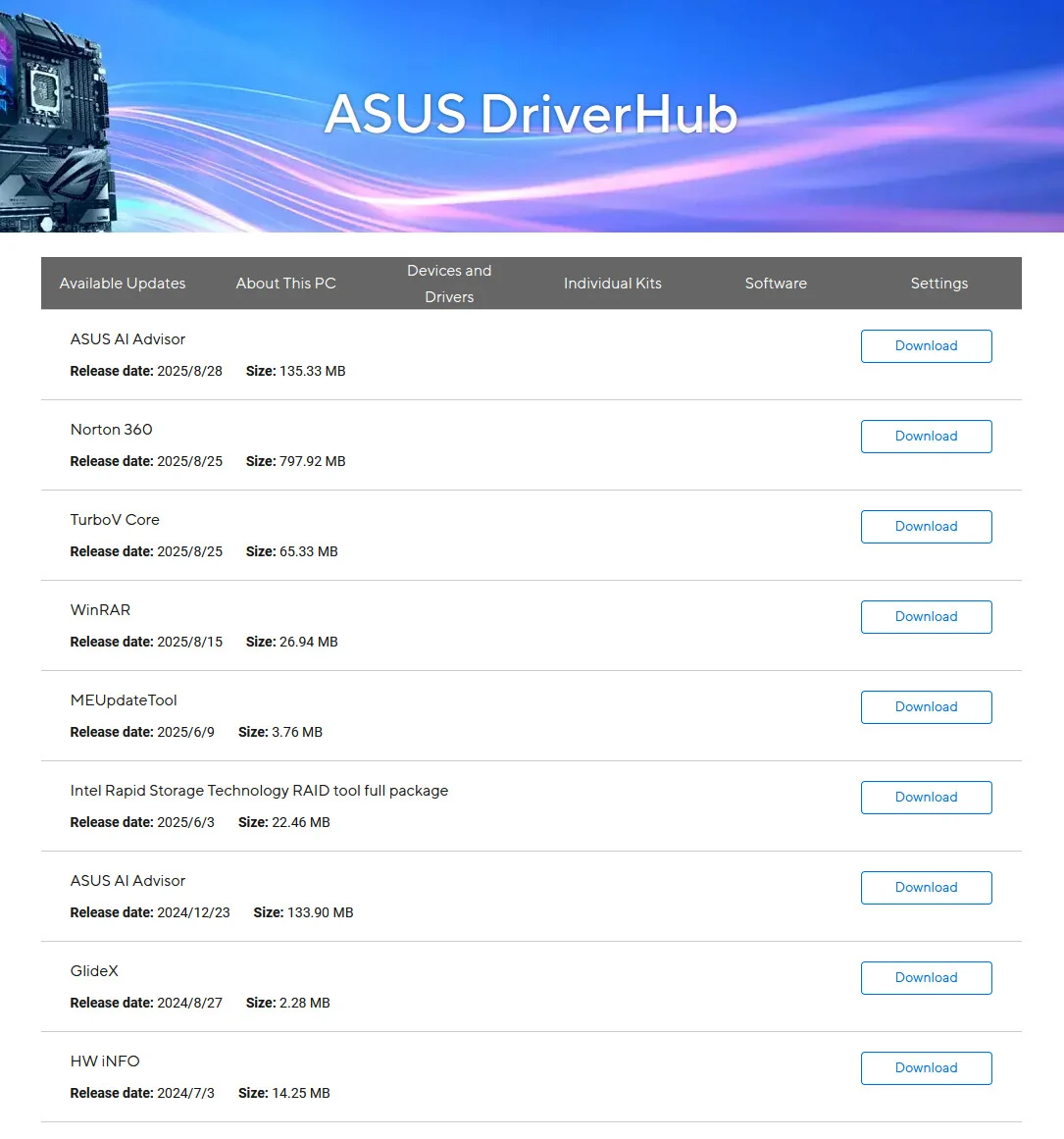Download ASUS AI Advisor released 2024/12/23
Screen dimensions: 1064x1139
point(926,888)
